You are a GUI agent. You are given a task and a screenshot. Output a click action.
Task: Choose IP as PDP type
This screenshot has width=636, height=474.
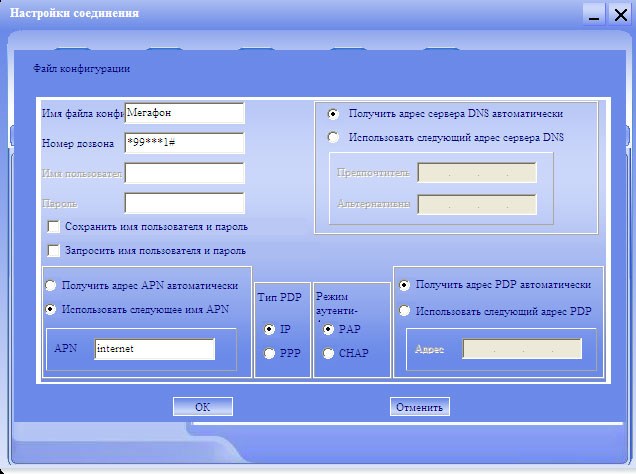click(x=269, y=329)
